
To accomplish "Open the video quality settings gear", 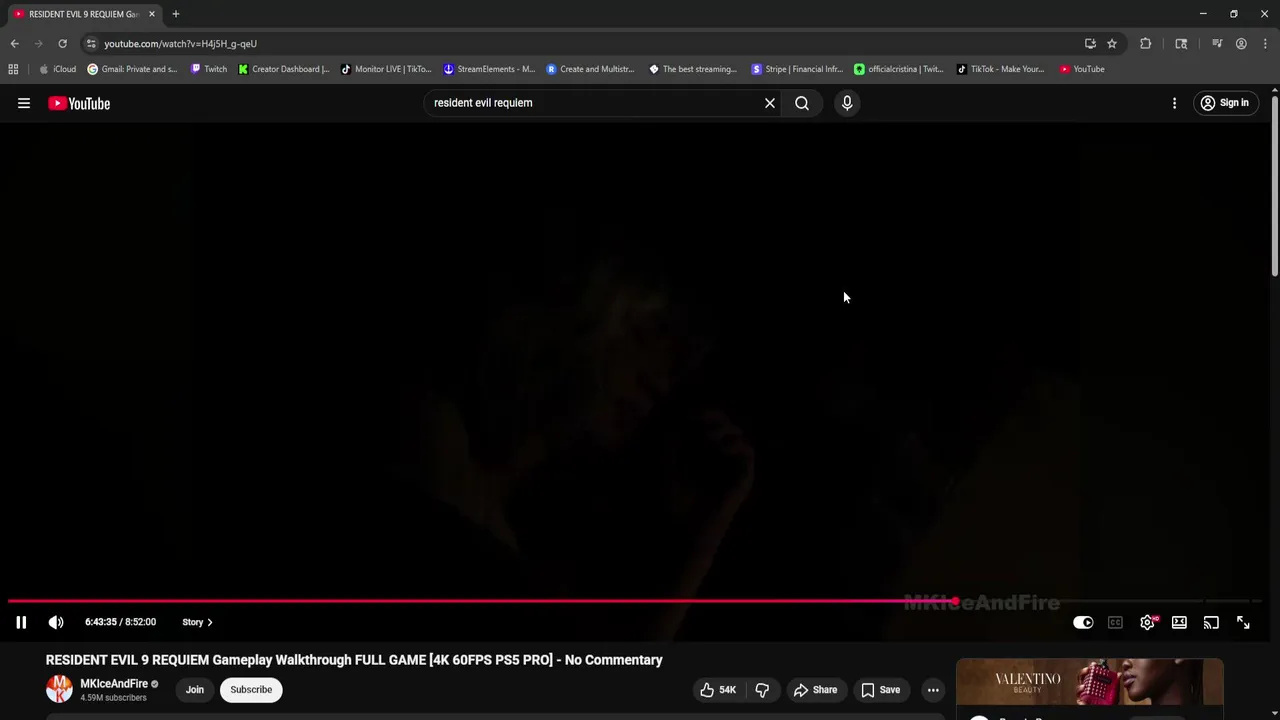I will click(1148, 622).
